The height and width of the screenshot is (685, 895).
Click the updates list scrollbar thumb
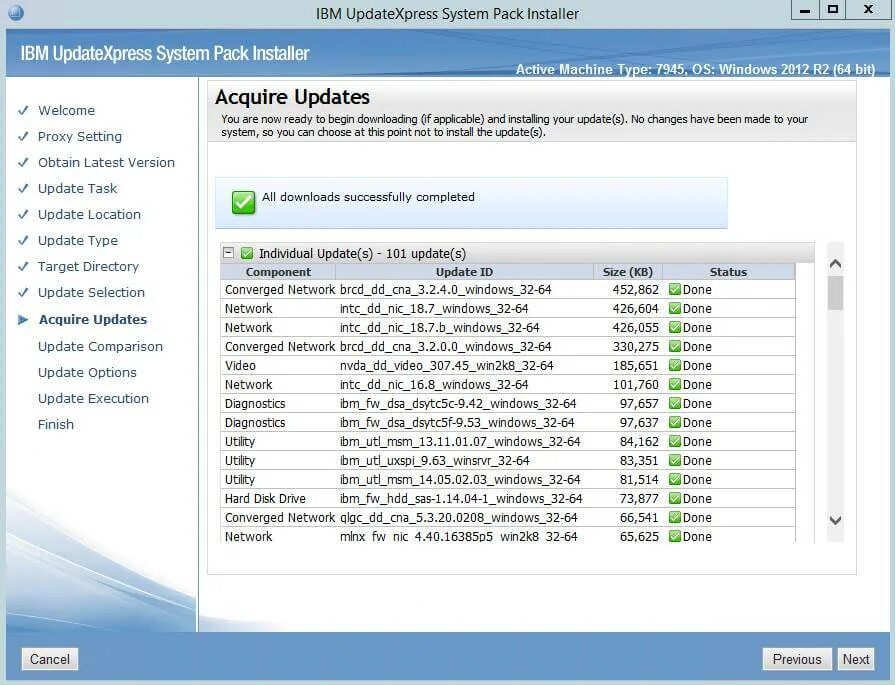(x=835, y=293)
